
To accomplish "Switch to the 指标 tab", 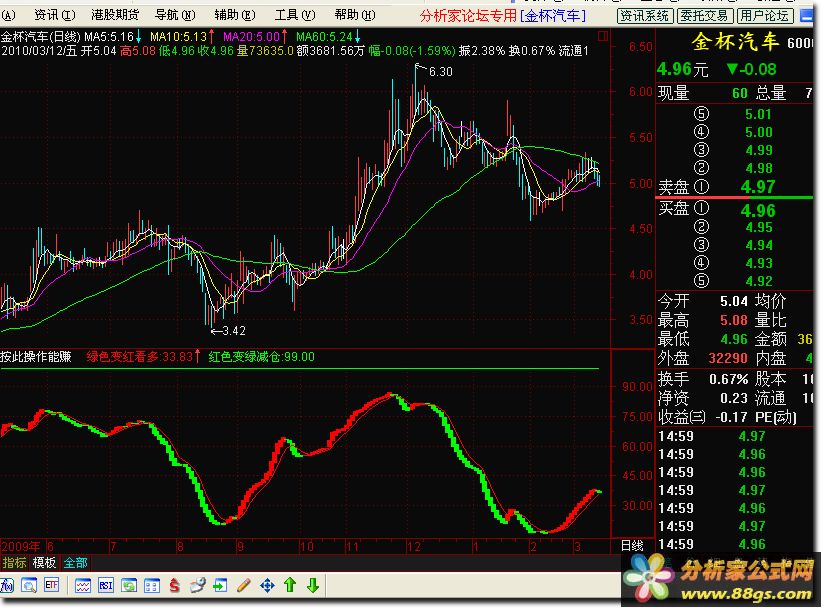I will click(x=14, y=563).
